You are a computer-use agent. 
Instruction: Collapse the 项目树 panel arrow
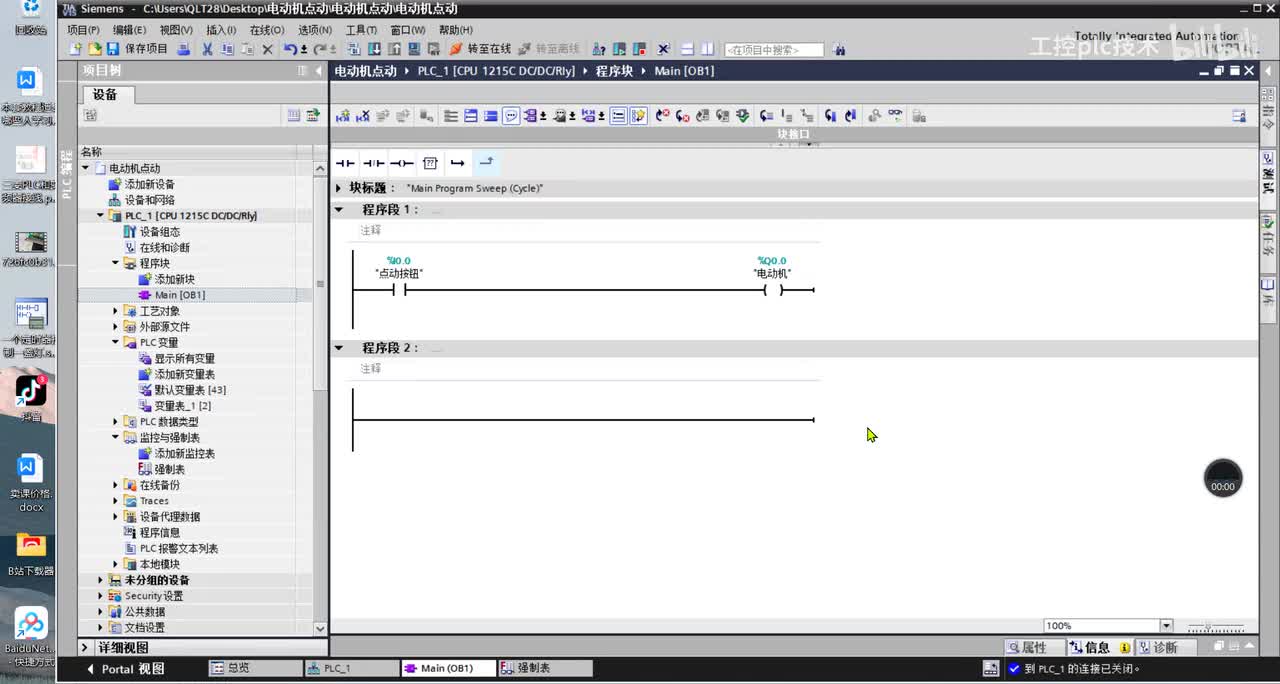click(x=318, y=71)
